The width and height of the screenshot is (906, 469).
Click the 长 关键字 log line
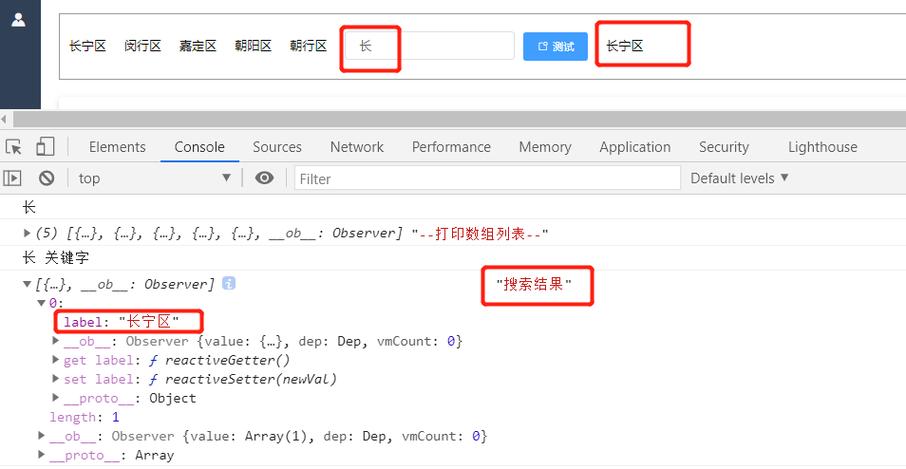(55, 258)
